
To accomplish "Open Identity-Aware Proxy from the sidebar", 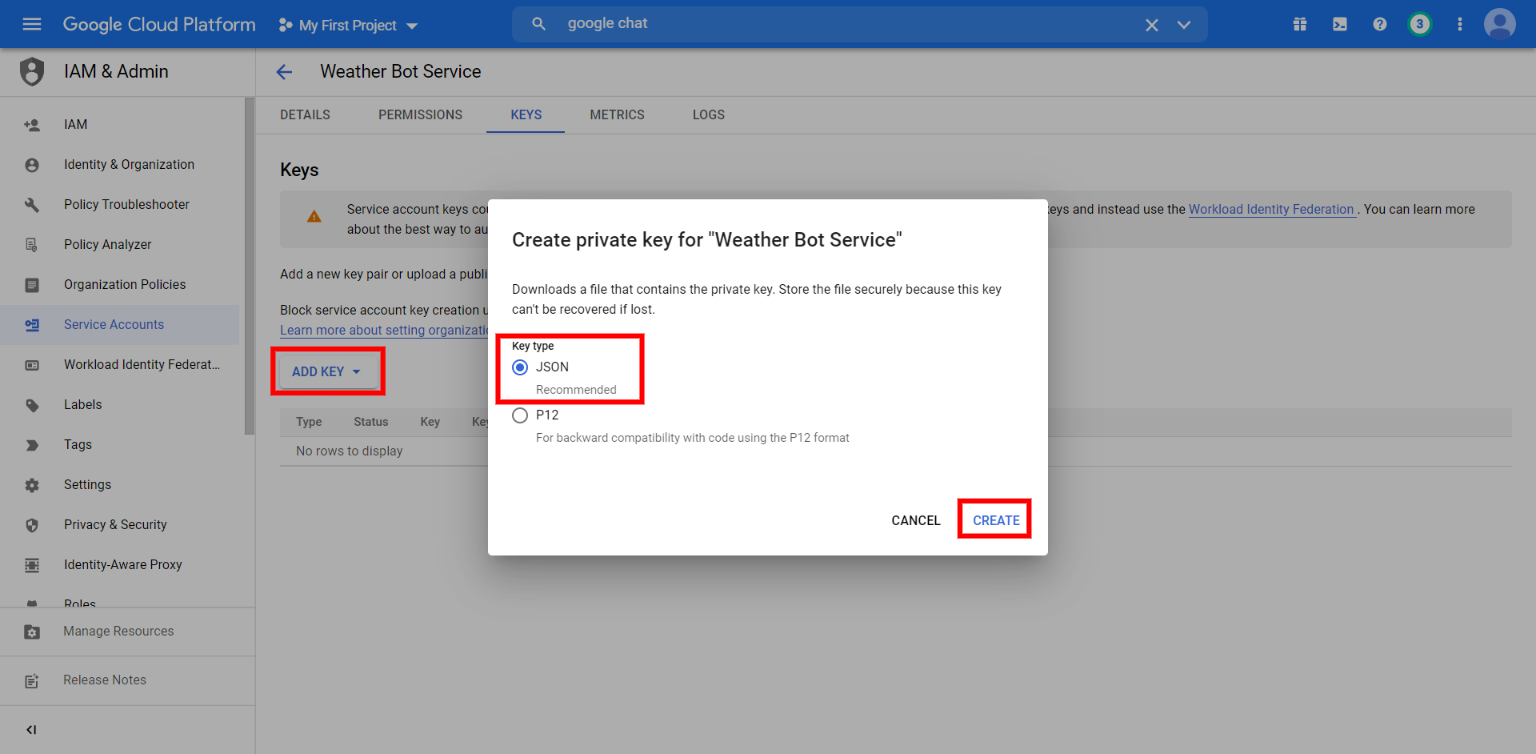I will pos(122,564).
